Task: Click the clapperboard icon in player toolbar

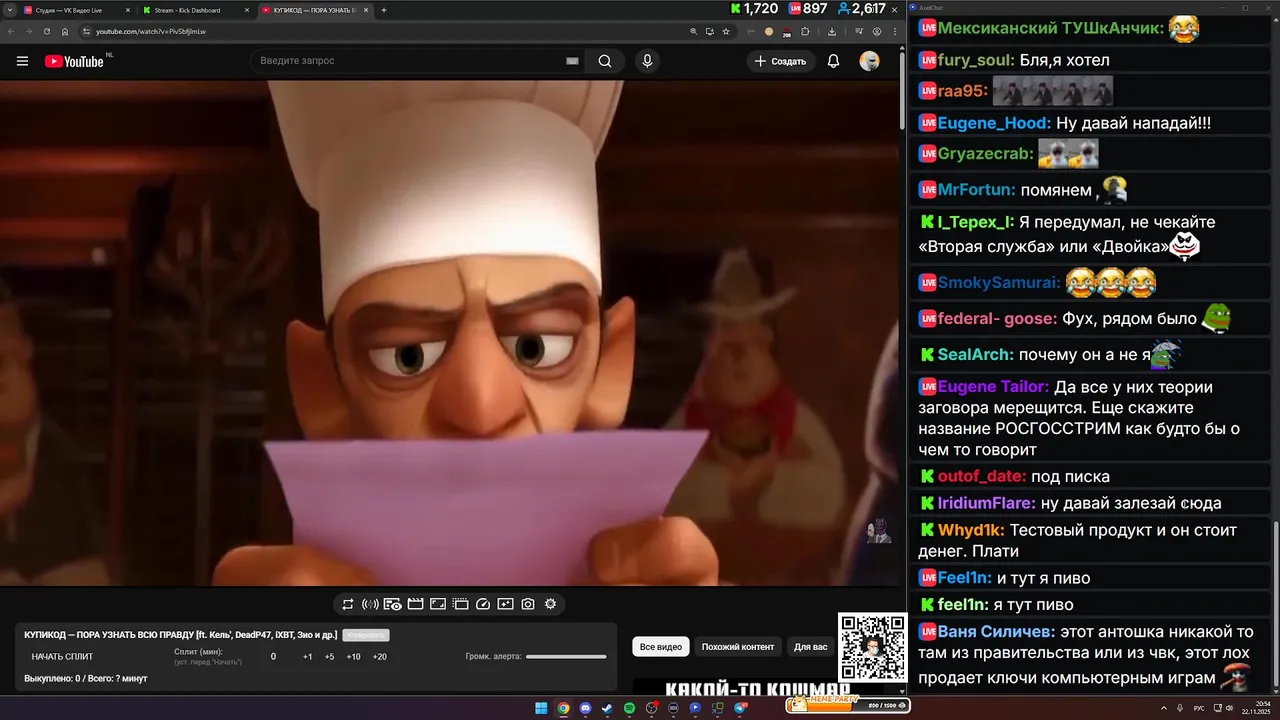Action: [x=415, y=604]
